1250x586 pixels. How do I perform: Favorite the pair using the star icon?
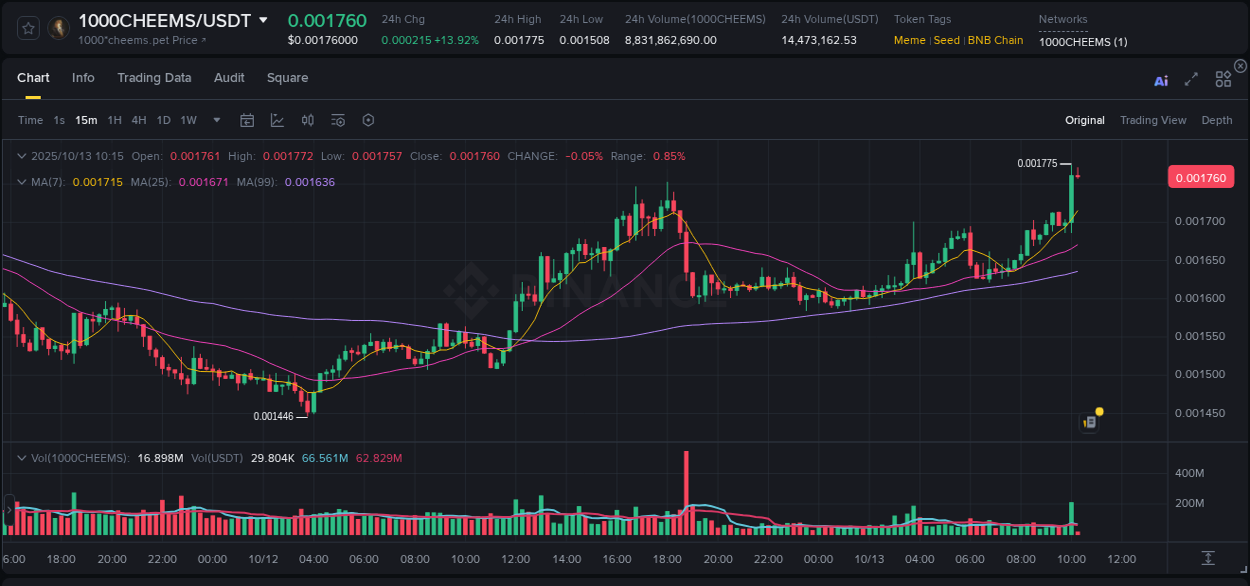(28, 29)
